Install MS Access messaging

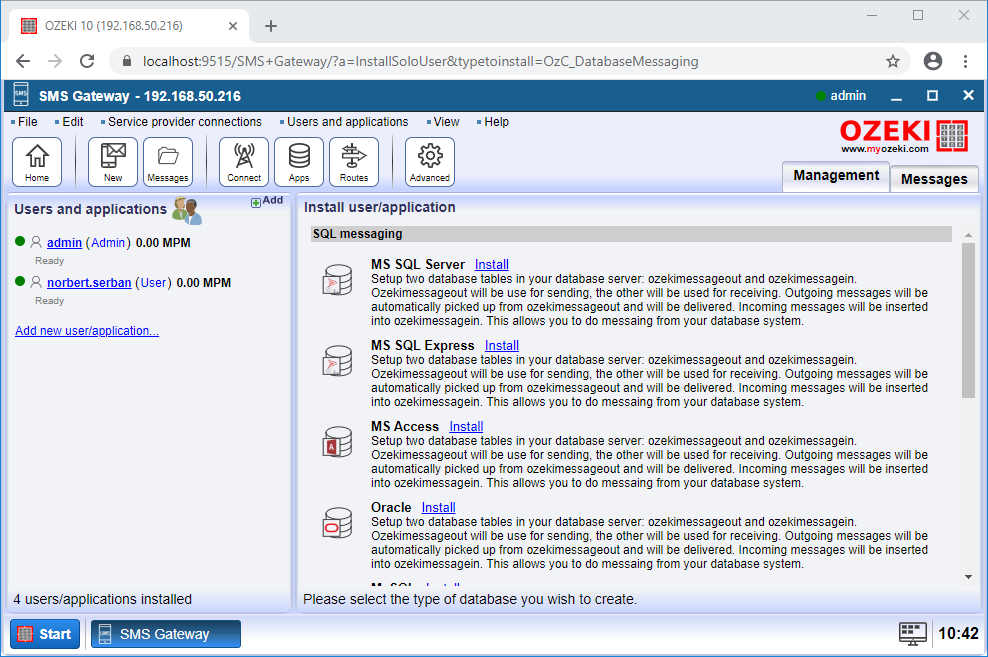(x=466, y=426)
